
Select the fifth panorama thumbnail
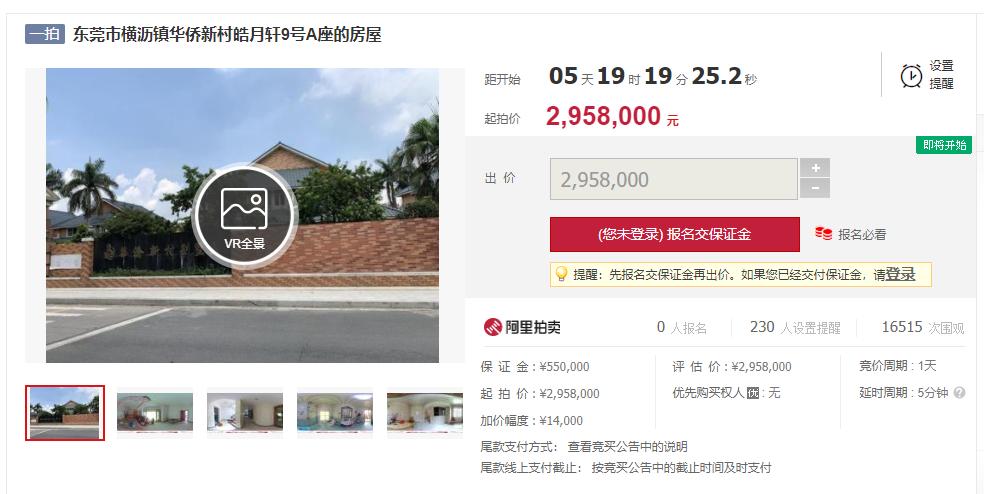point(425,412)
